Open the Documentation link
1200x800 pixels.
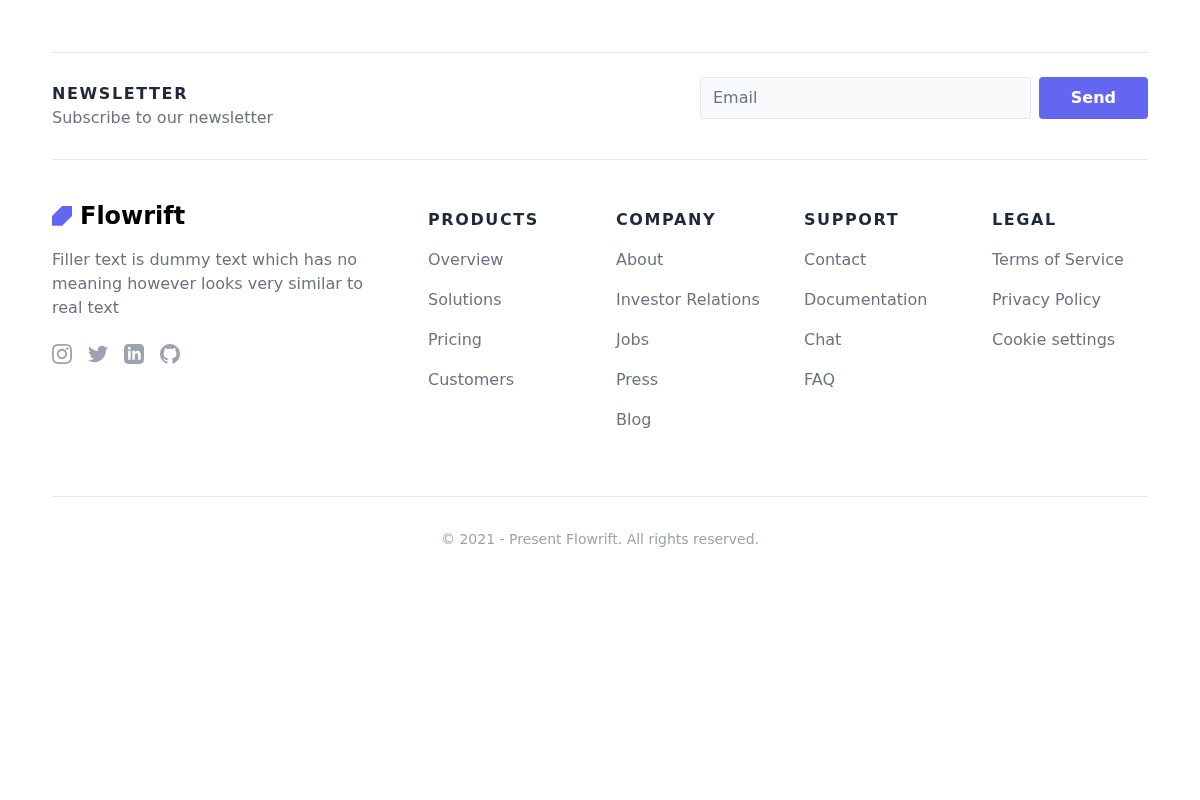(x=865, y=299)
